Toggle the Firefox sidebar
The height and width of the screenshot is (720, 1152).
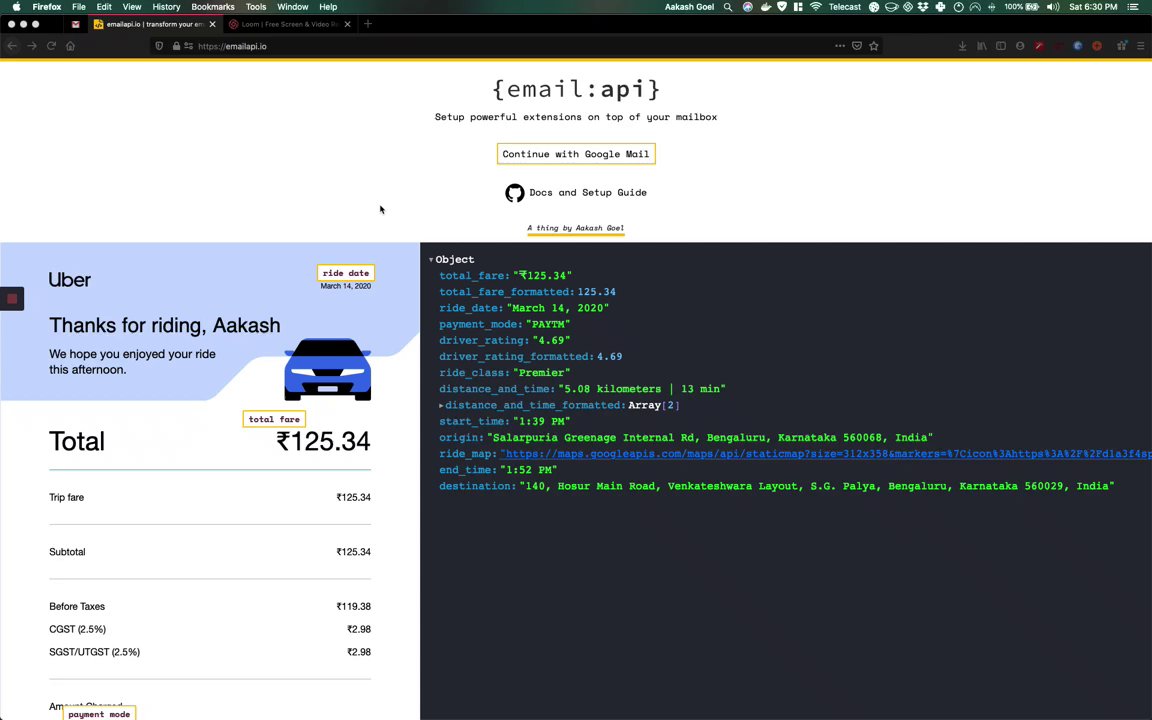1001,46
